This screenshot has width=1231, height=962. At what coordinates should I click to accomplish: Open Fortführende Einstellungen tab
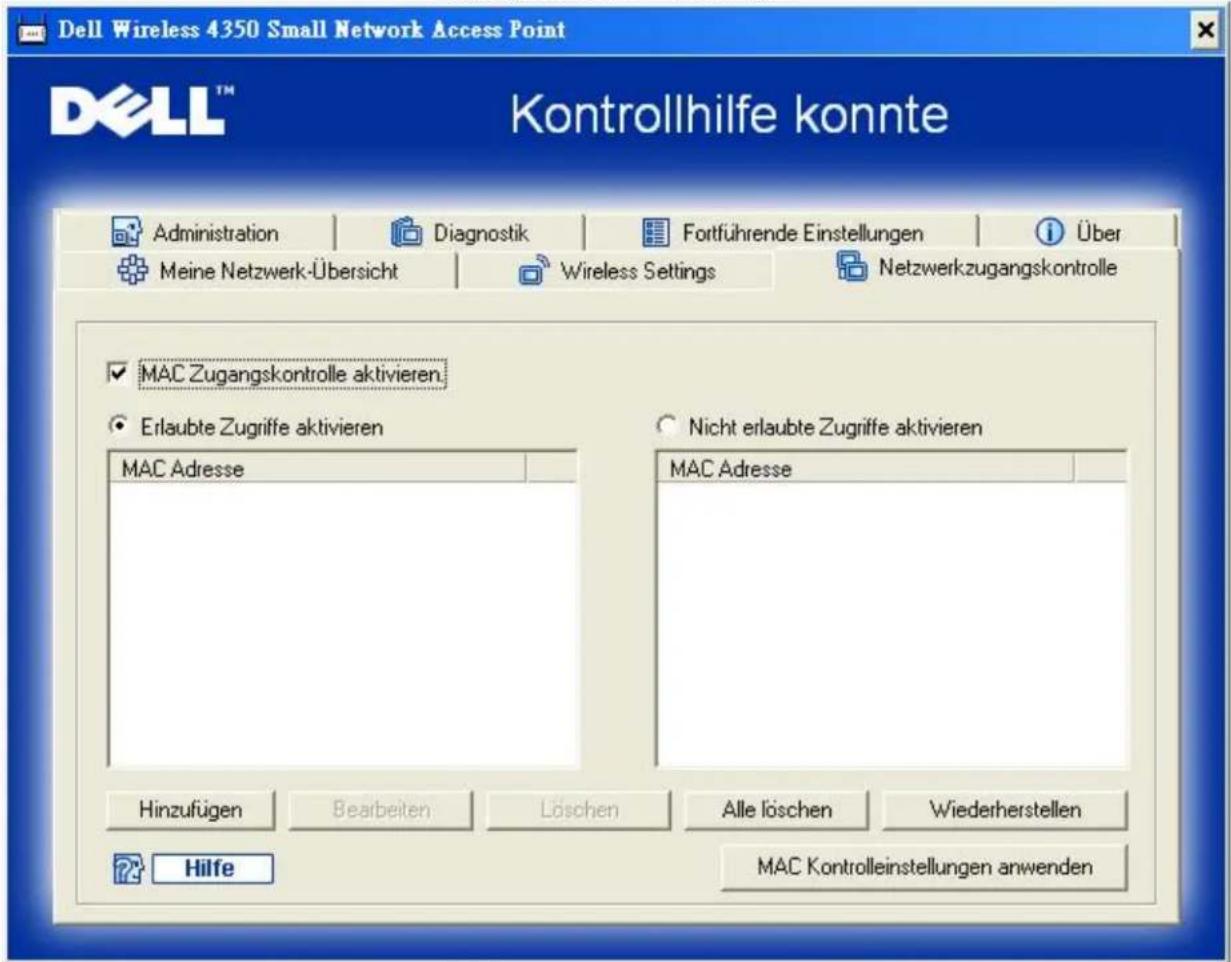point(780,234)
